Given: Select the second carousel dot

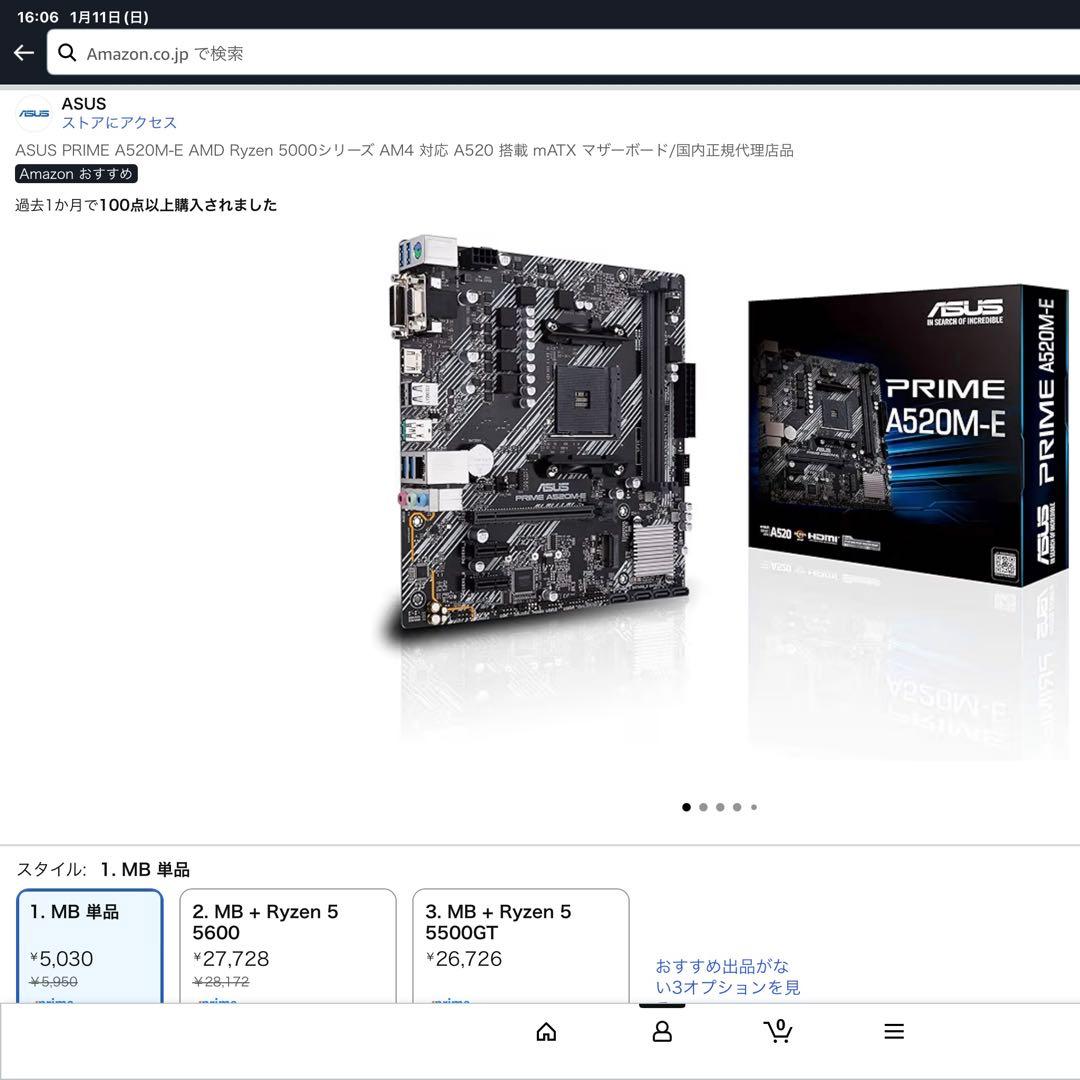Looking at the screenshot, I should point(703,806).
